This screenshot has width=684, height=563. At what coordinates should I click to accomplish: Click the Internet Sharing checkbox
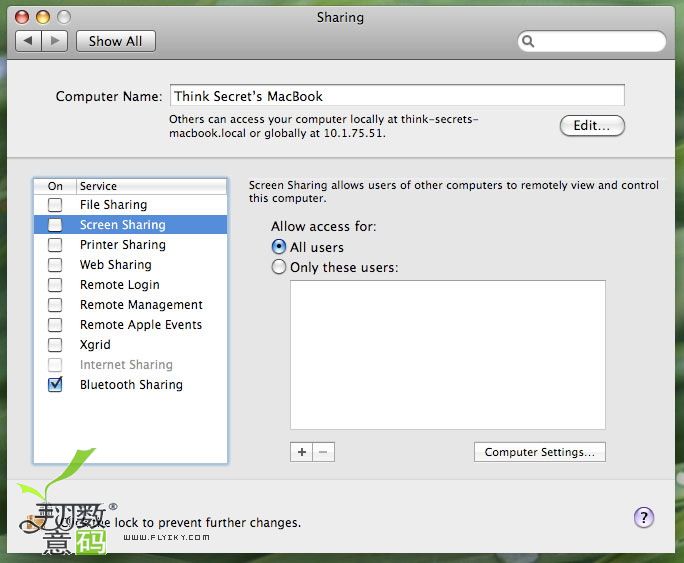coord(55,365)
